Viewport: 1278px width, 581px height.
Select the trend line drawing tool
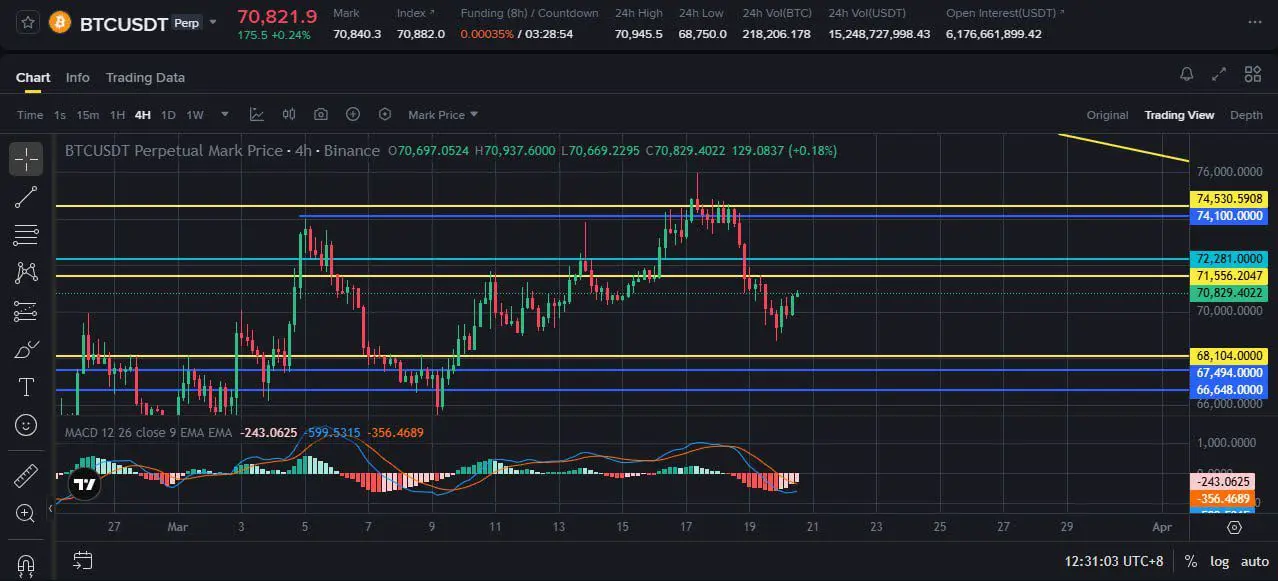pyautogui.click(x=26, y=197)
